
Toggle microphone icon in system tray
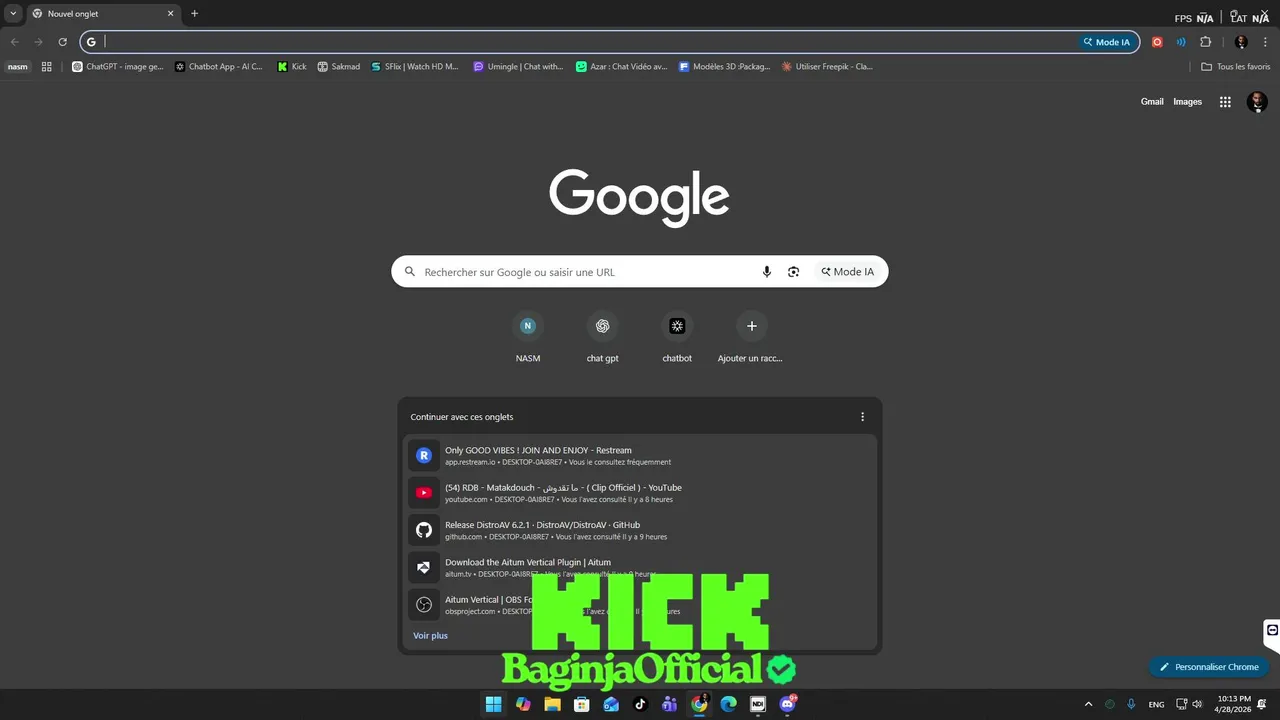(x=1131, y=704)
